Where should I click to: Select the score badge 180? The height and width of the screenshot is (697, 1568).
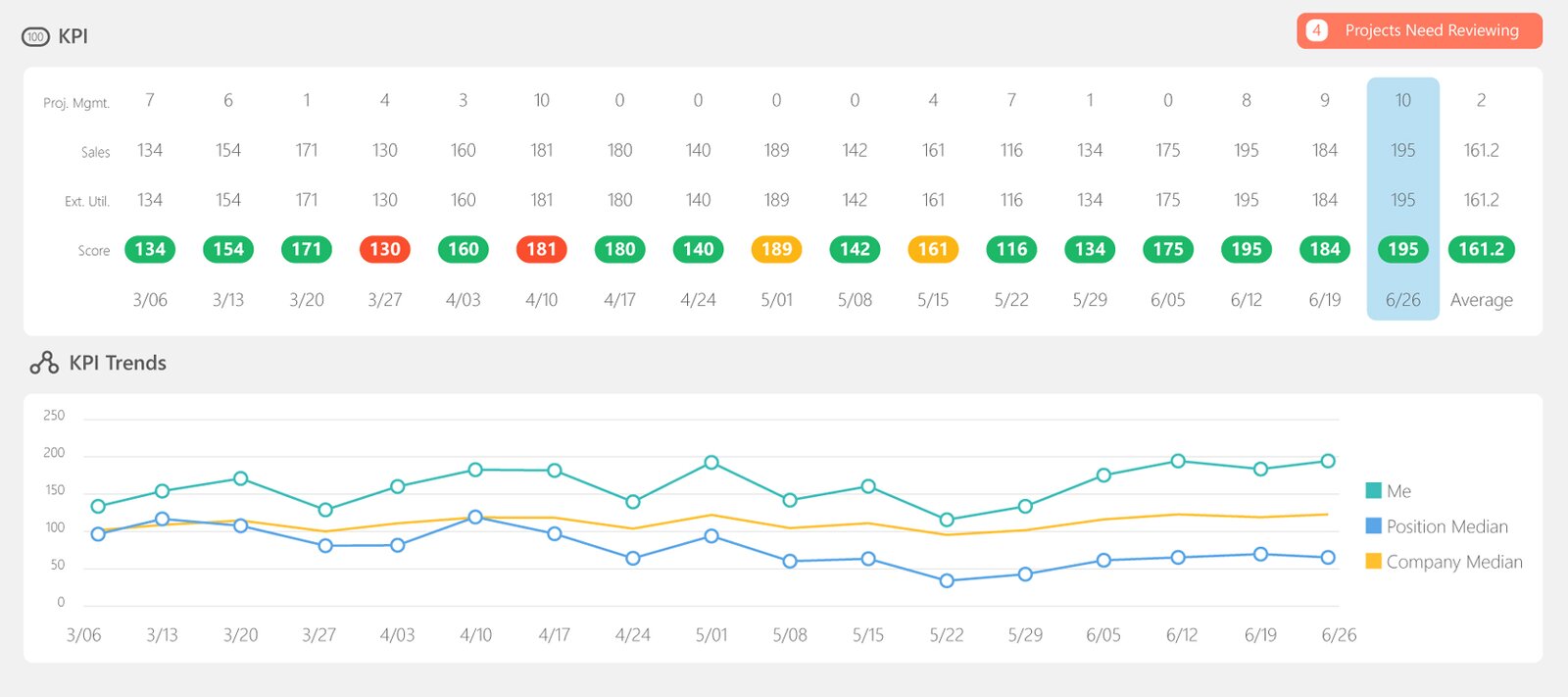[620, 249]
